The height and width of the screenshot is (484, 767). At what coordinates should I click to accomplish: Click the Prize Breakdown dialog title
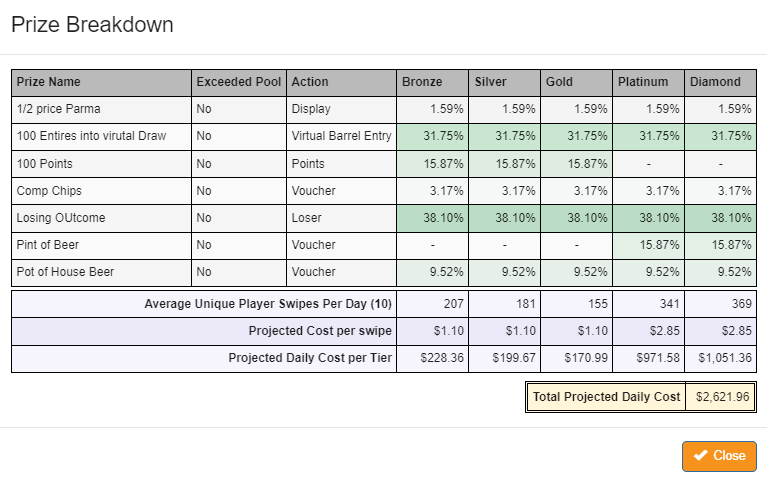(92, 25)
